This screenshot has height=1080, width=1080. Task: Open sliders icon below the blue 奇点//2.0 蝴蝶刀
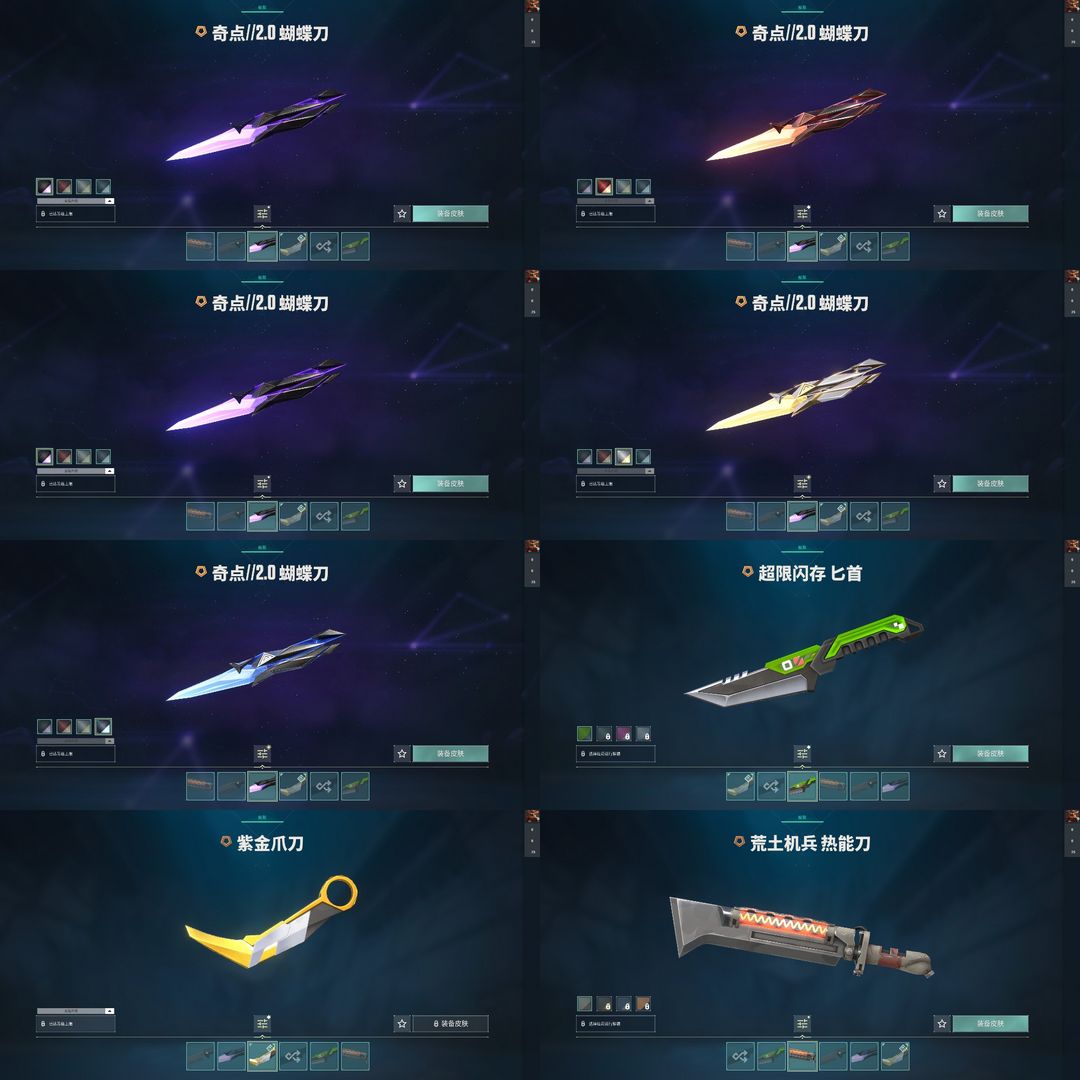point(262,754)
